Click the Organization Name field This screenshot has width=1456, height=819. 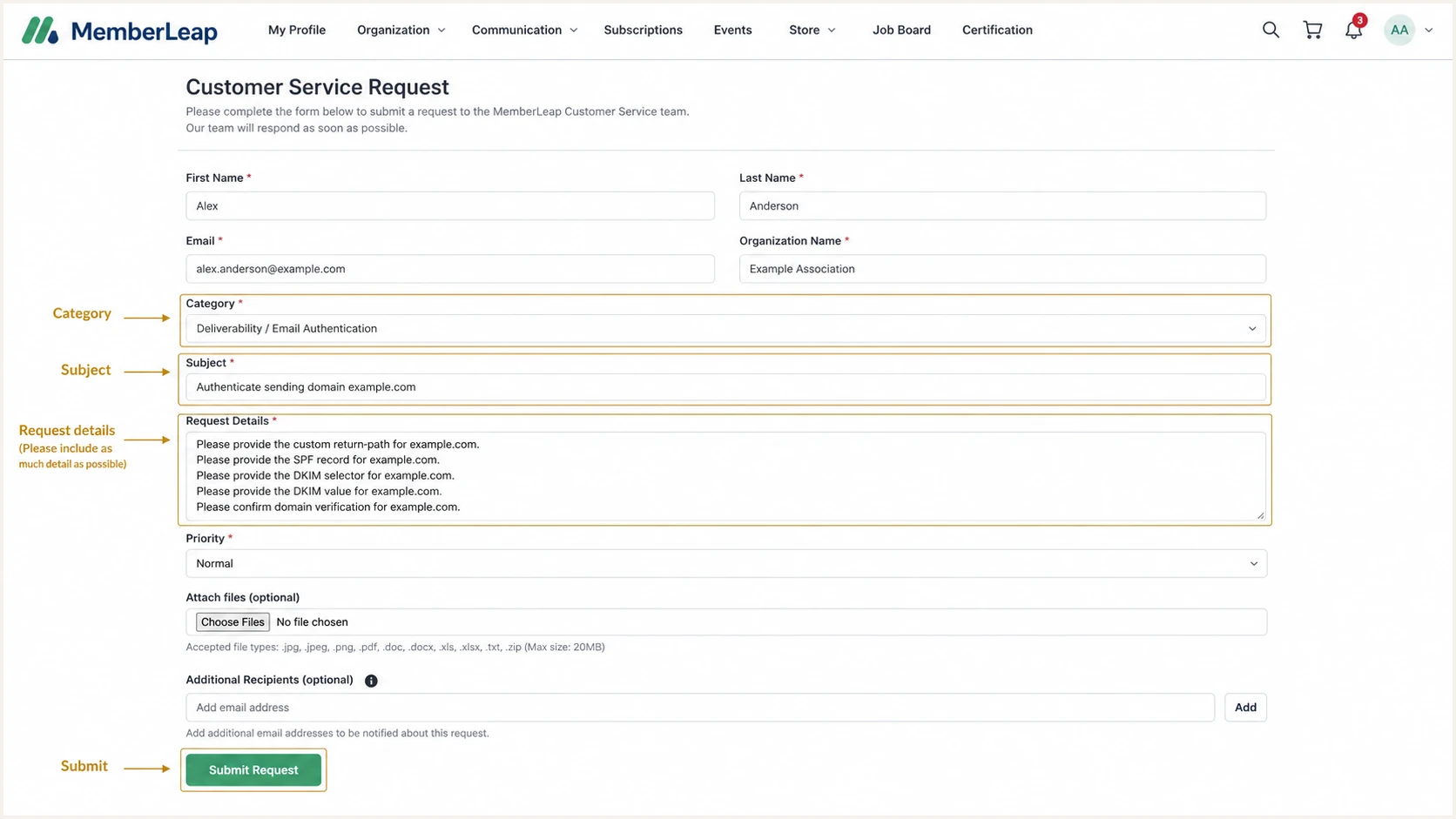coord(1002,269)
